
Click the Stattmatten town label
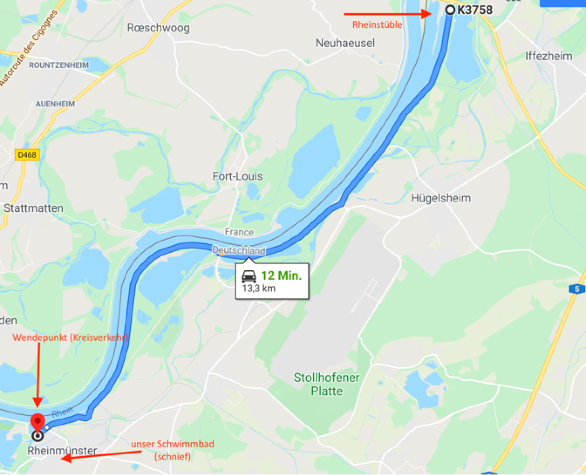[34, 208]
